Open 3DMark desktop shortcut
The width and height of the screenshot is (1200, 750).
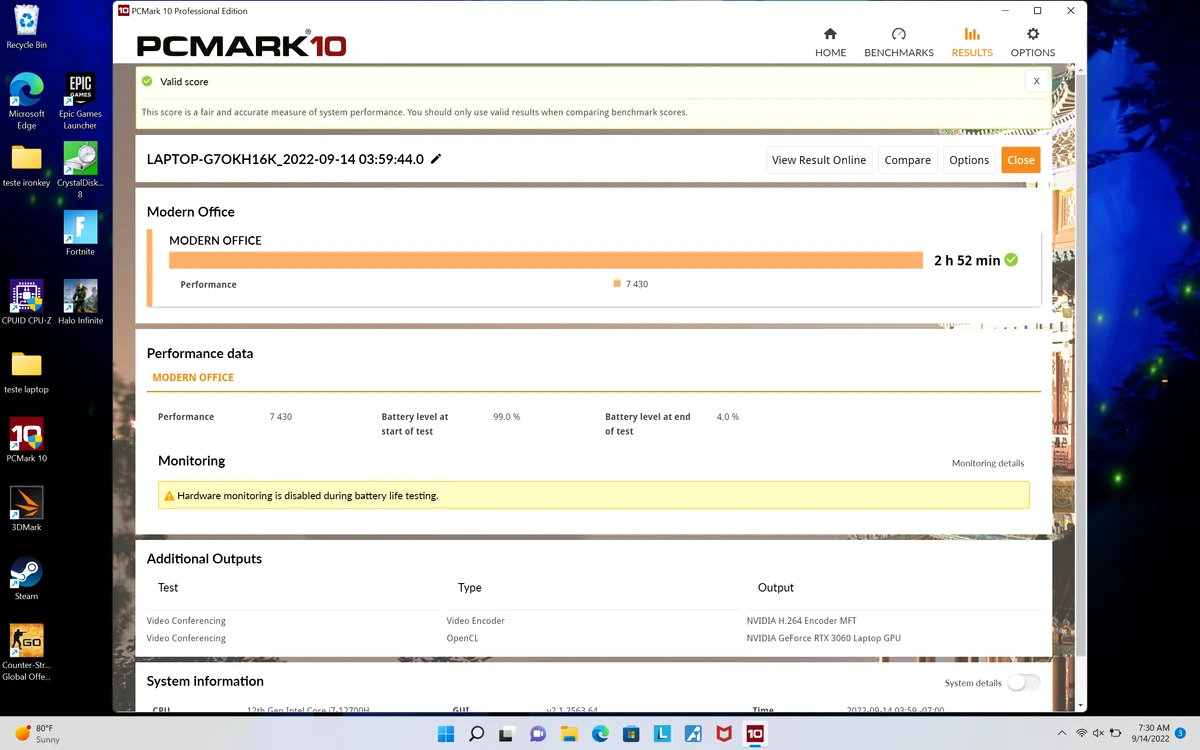click(27, 509)
